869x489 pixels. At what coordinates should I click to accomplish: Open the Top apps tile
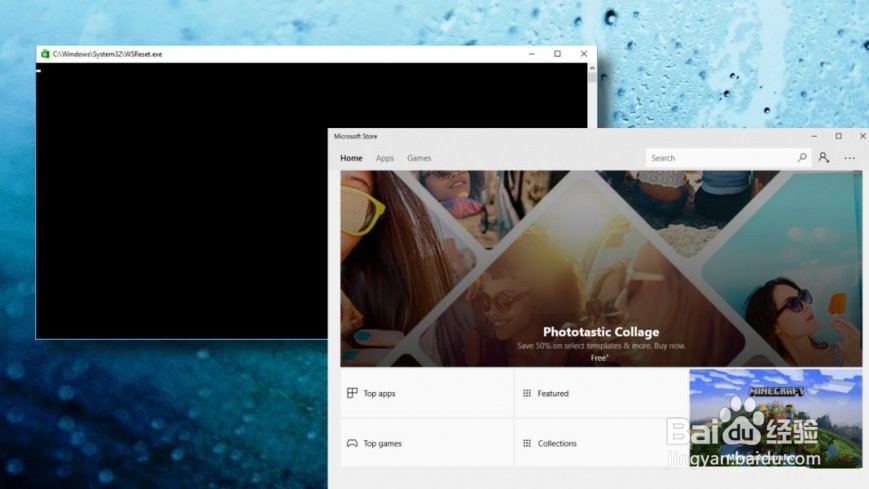click(x=427, y=393)
